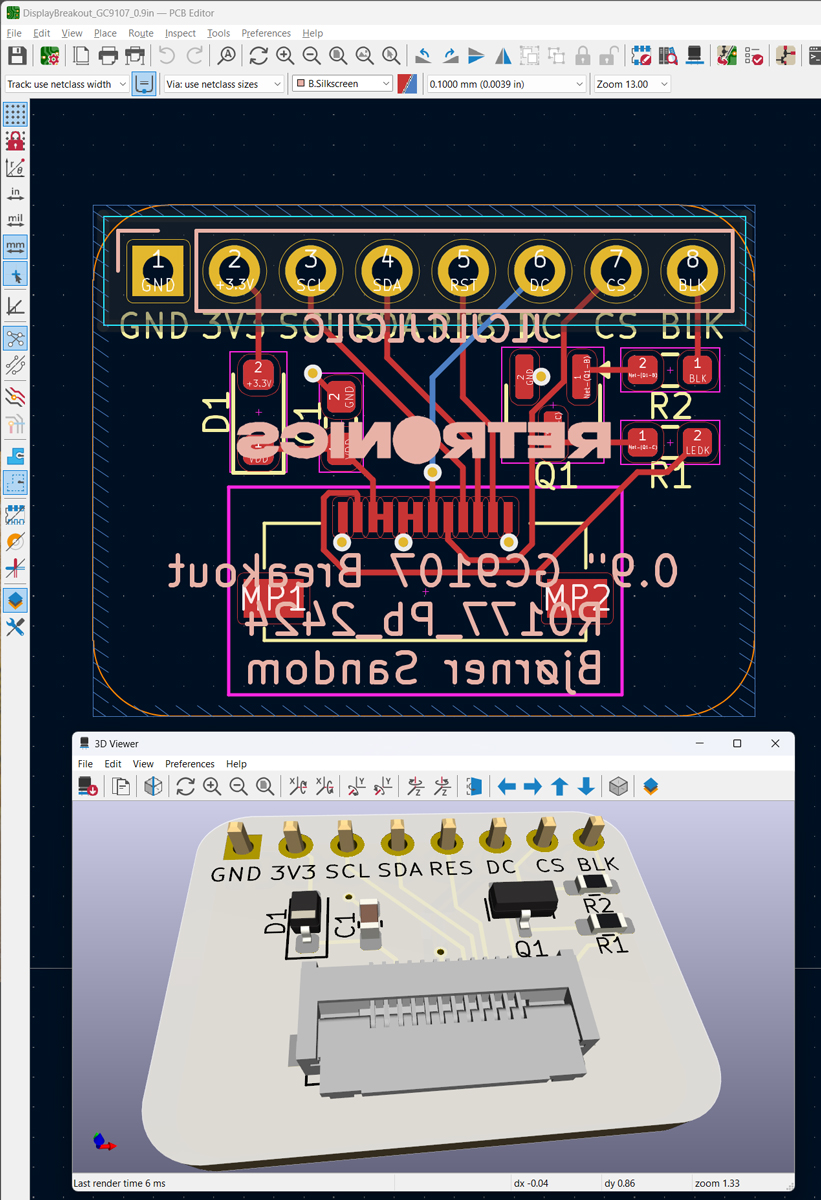
Task: Click the Undo button in the top toolbar
Action: (x=167, y=56)
